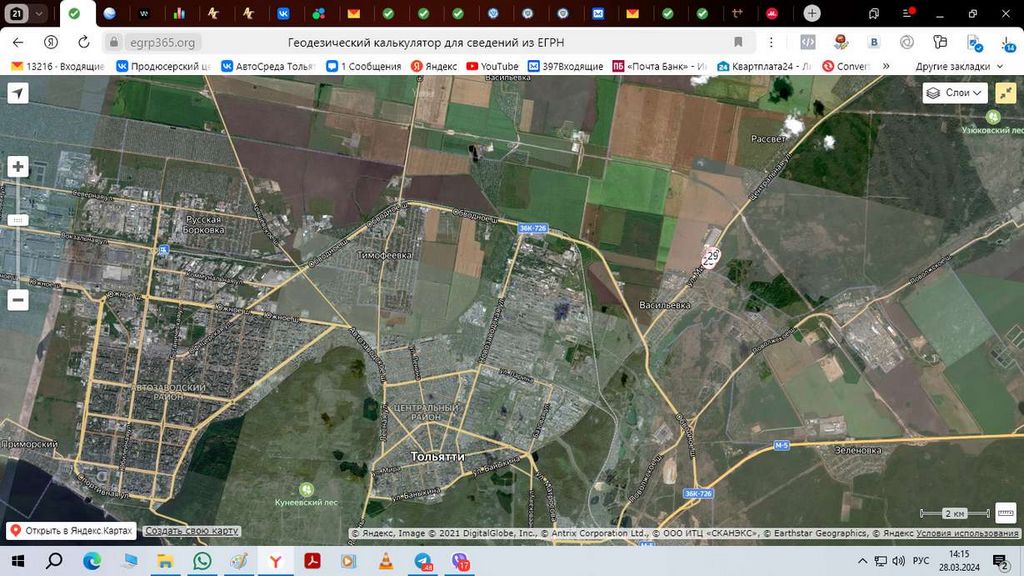Open the 397Входящие bookmark
Viewport: 1024px width, 576px height.
(566, 66)
